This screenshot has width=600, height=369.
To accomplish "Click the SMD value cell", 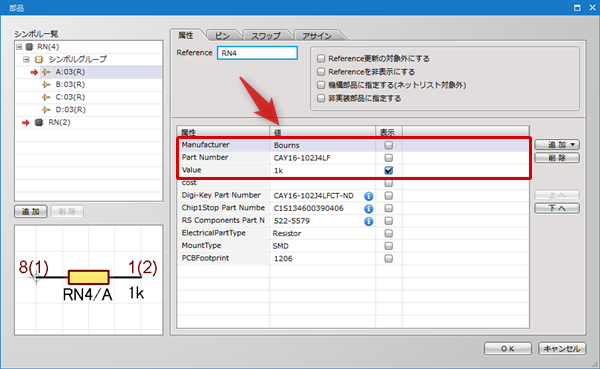I will pos(322,246).
